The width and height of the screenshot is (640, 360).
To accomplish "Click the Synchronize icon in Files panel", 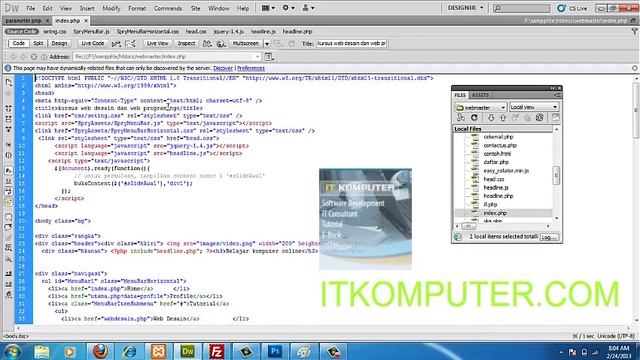I will [540, 118].
